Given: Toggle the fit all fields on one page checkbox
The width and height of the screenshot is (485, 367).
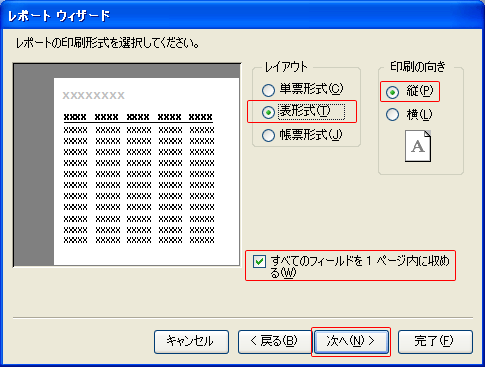Looking at the screenshot, I should (259, 261).
